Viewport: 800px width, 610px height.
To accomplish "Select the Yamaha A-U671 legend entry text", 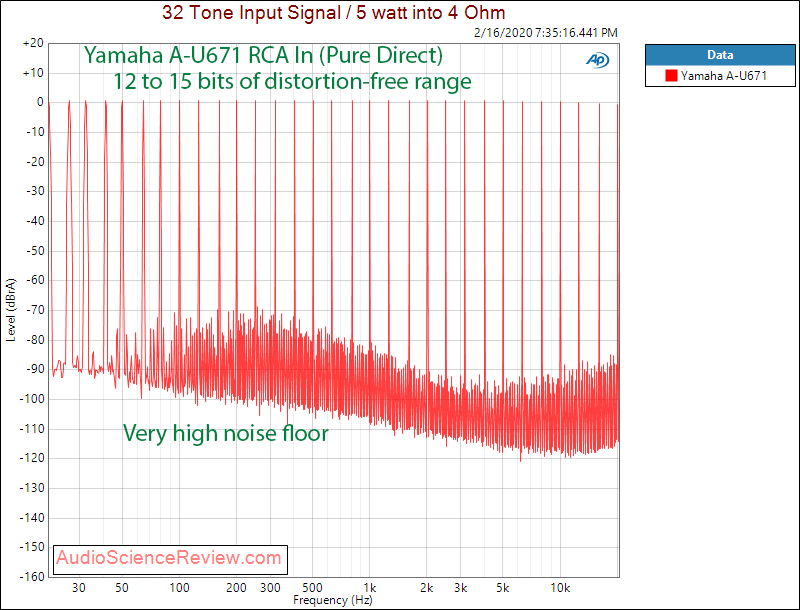I will (x=723, y=76).
